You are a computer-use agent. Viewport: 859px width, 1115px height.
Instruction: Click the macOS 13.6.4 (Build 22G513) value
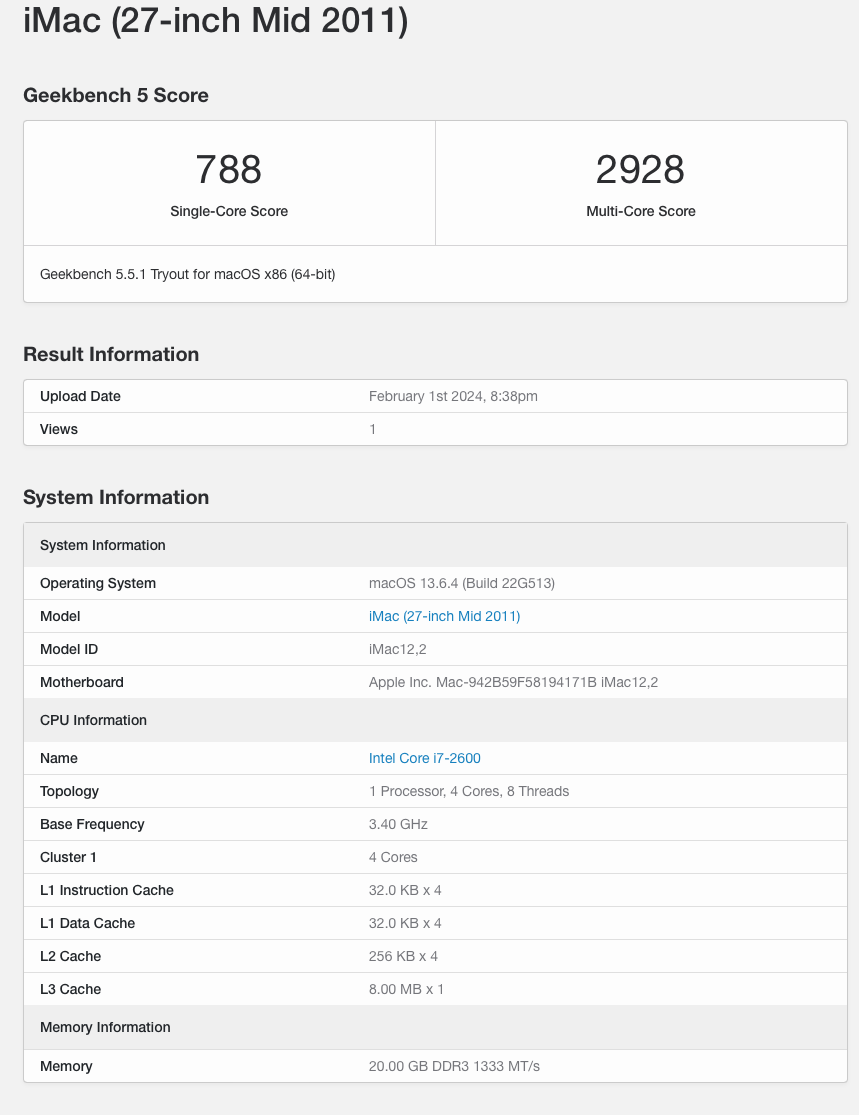(x=461, y=584)
